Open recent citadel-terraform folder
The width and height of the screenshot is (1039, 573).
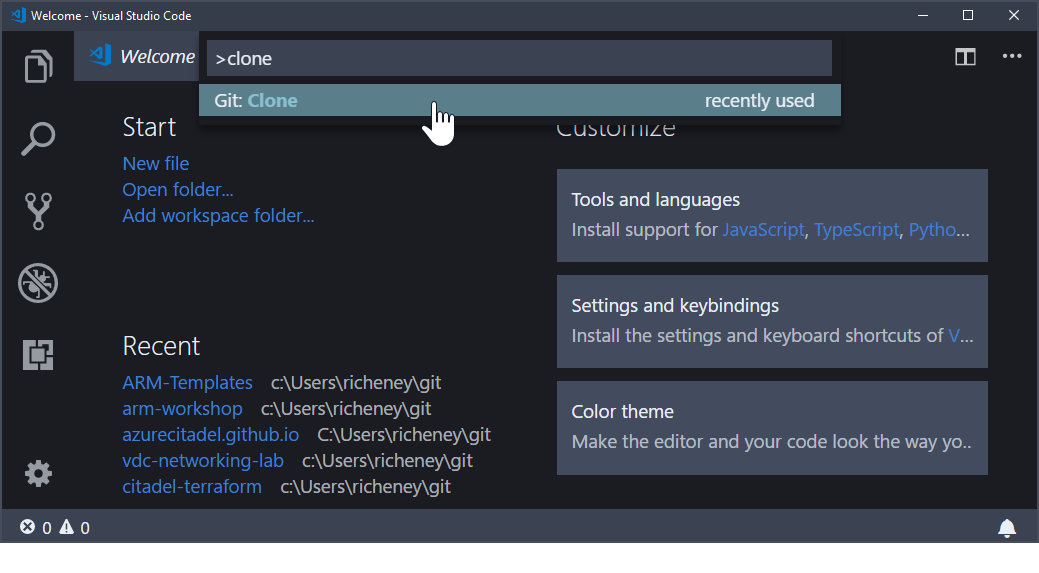pyautogui.click(x=192, y=487)
